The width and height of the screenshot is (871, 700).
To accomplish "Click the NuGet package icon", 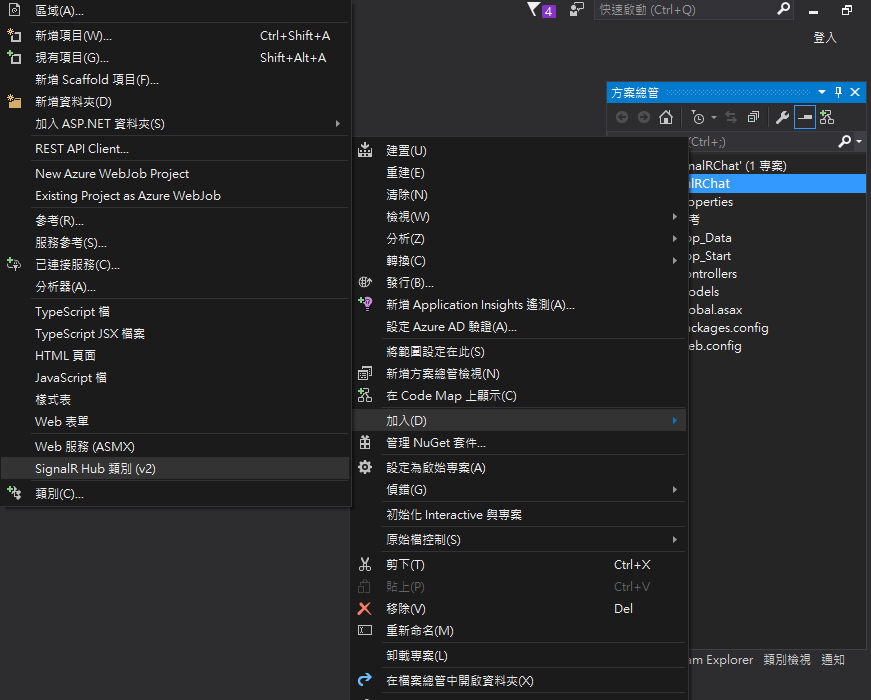I will (x=365, y=442).
